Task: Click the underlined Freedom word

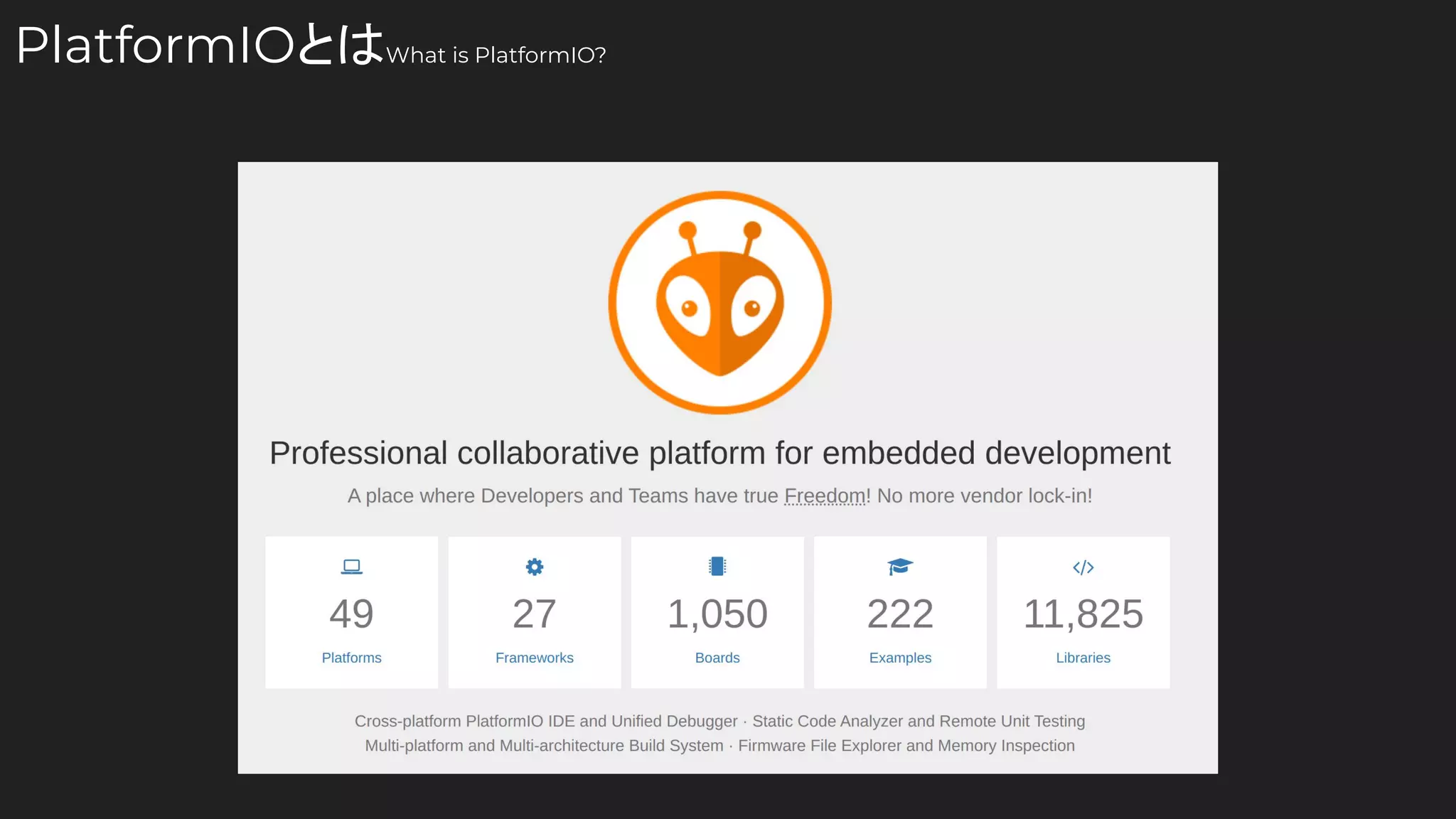Action: coord(825,496)
